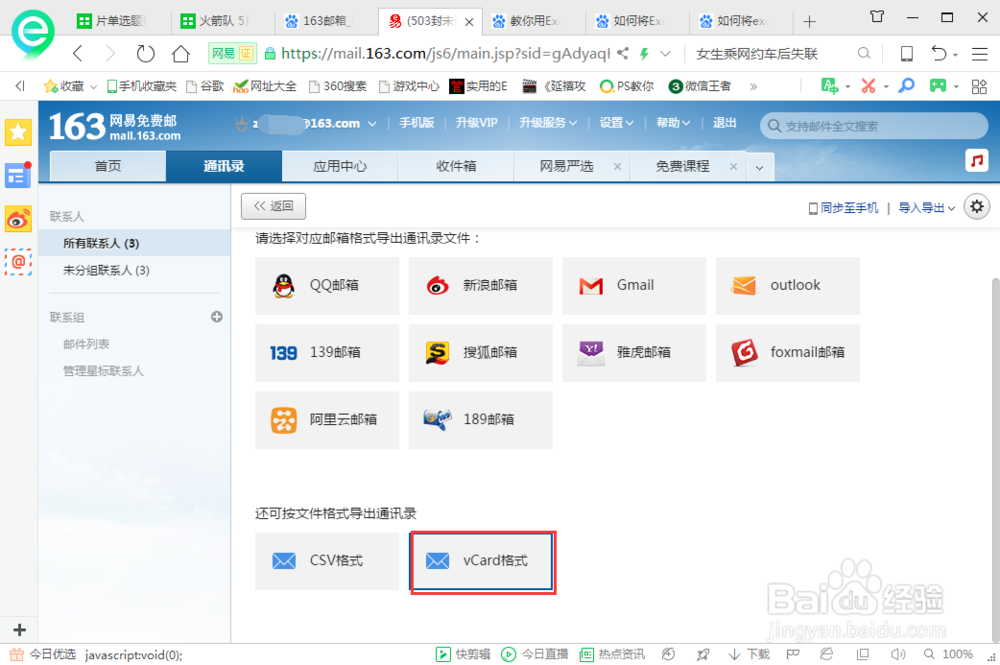Open new browser tab plus button
The width and height of the screenshot is (1000, 665).
click(809, 22)
